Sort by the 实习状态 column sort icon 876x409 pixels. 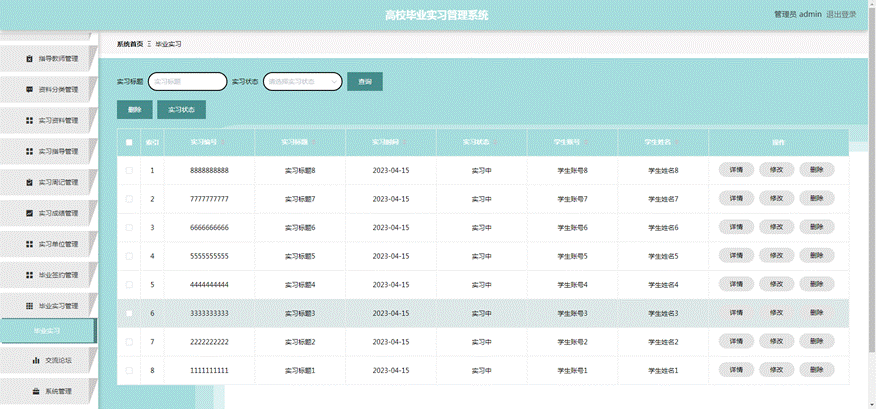coord(496,142)
